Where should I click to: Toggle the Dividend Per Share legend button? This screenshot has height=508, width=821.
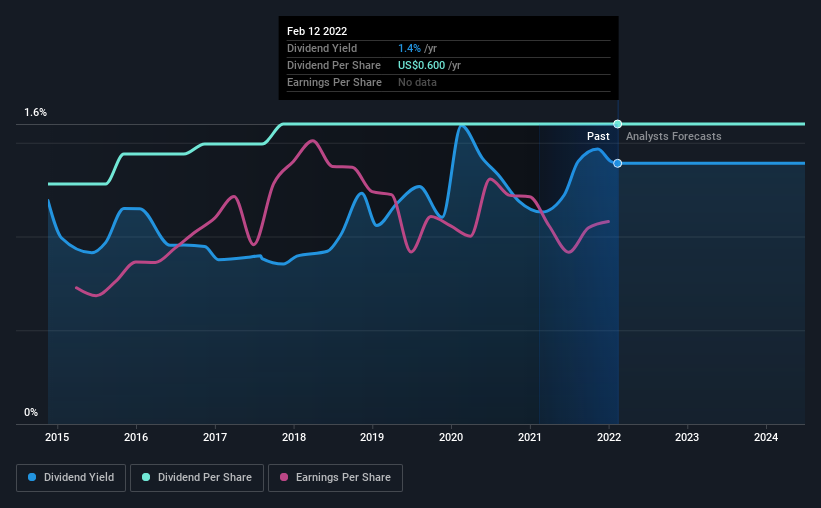[197, 478]
